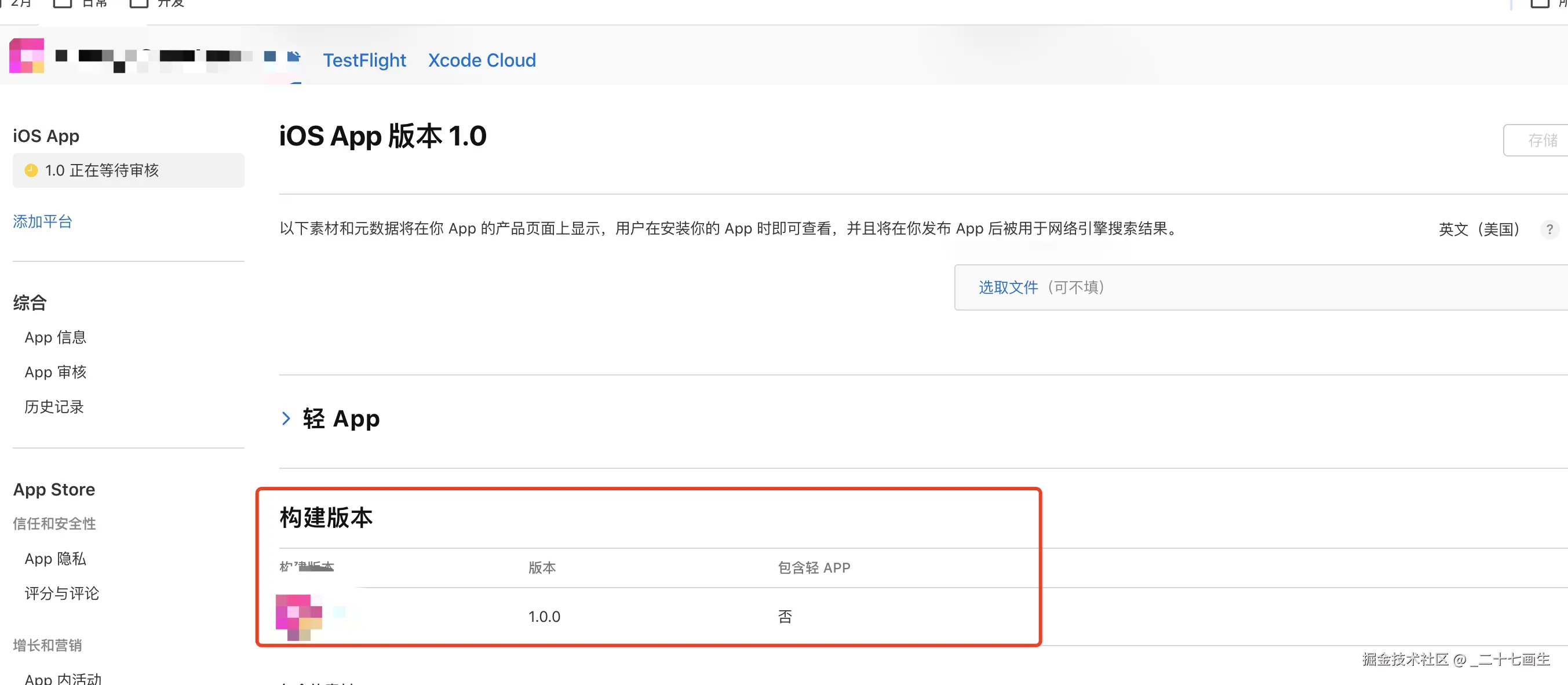Open App 隐私 settings
Screen dimensions: 1568x685
click(56, 558)
